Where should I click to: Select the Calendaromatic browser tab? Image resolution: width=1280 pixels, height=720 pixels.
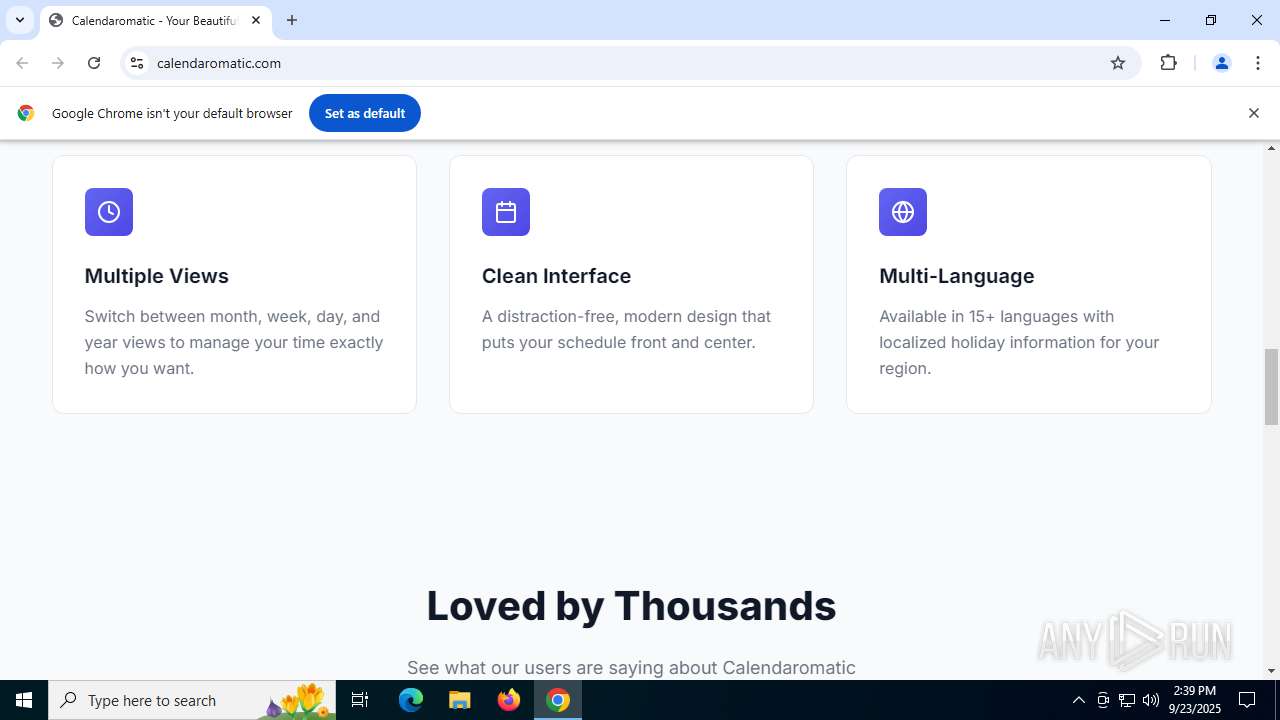point(155,20)
